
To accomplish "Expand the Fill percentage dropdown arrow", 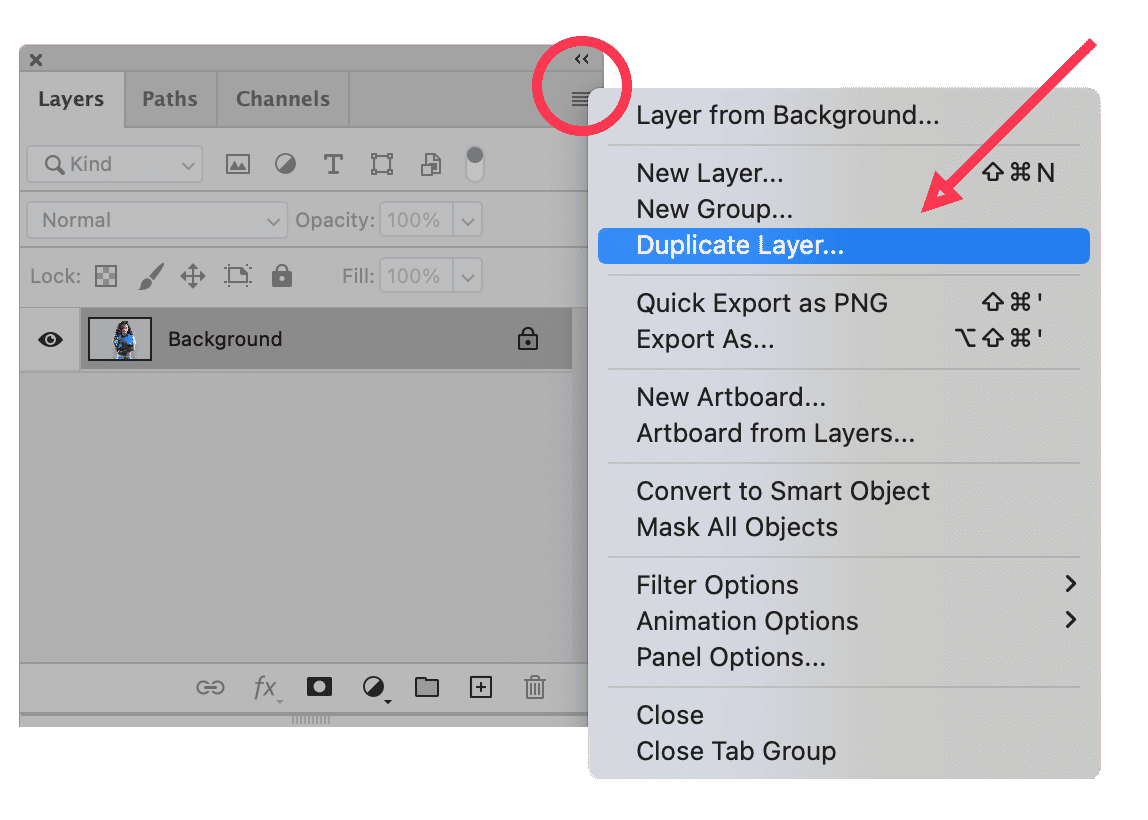I will 468,276.
